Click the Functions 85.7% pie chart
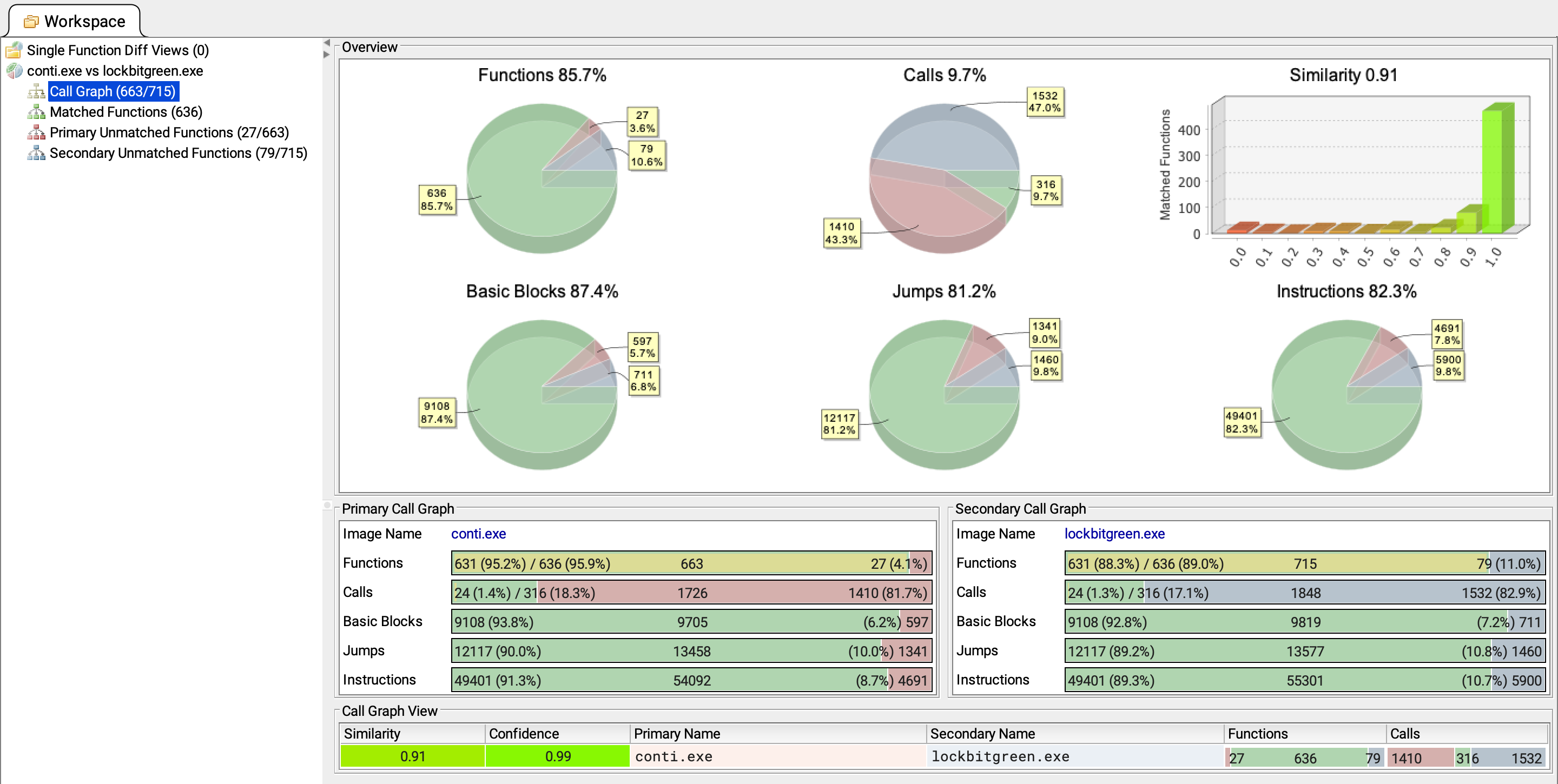 tap(542, 178)
